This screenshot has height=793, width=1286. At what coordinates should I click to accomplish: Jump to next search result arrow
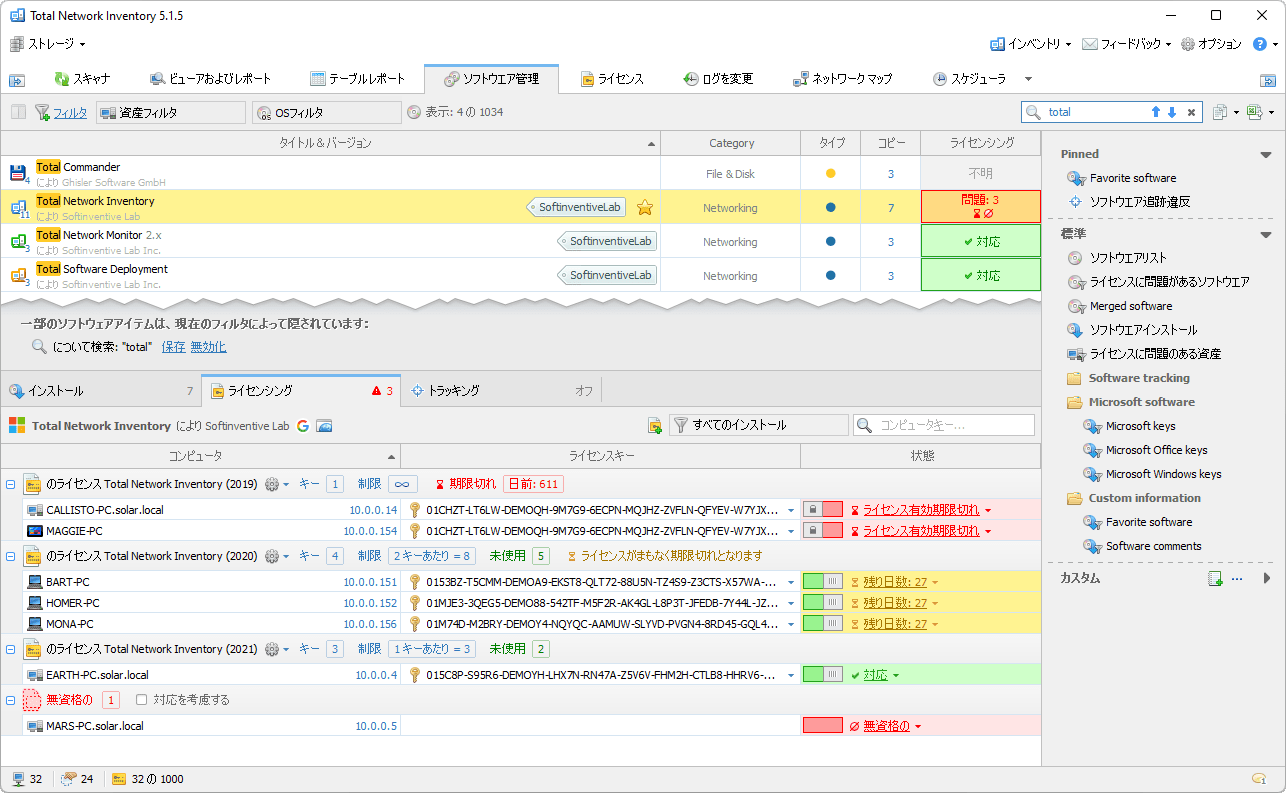coord(1172,113)
